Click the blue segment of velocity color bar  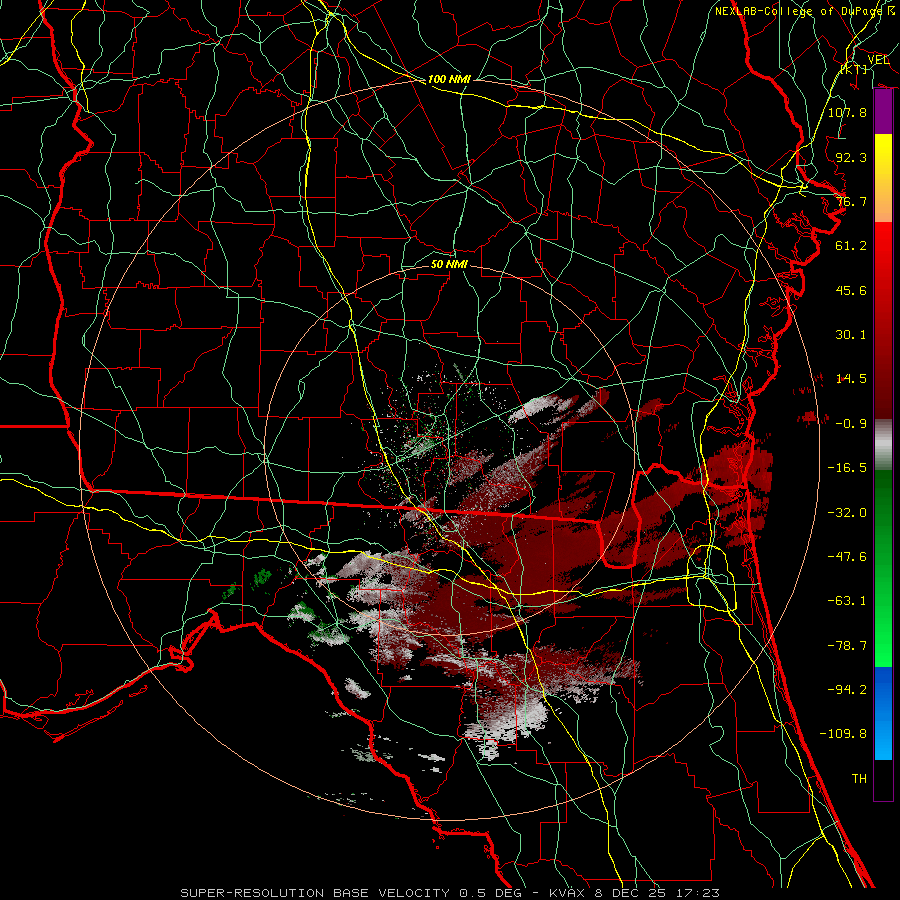tap(883, 713)
